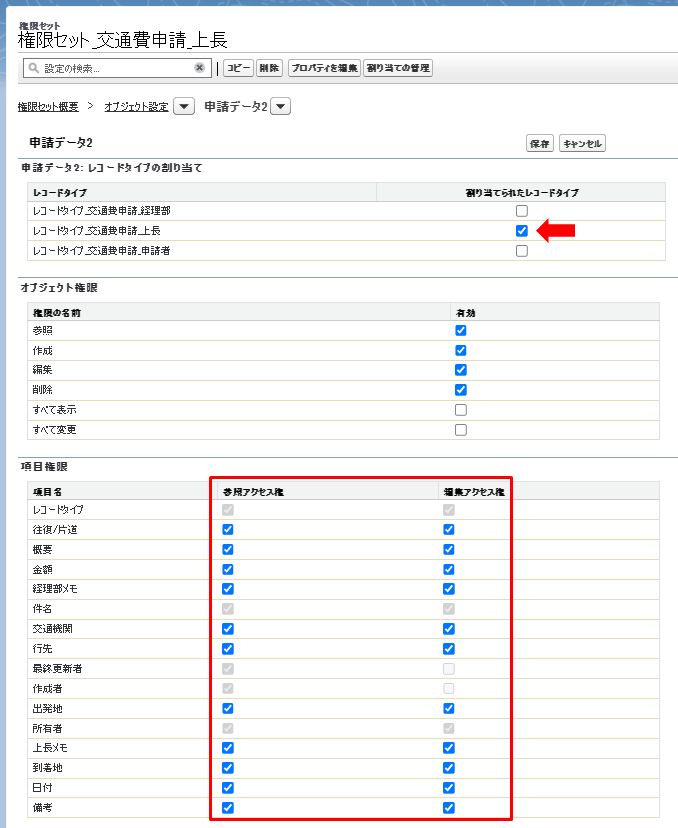
Task: Toggle read access for 備考
Action: tap(228, 808)
